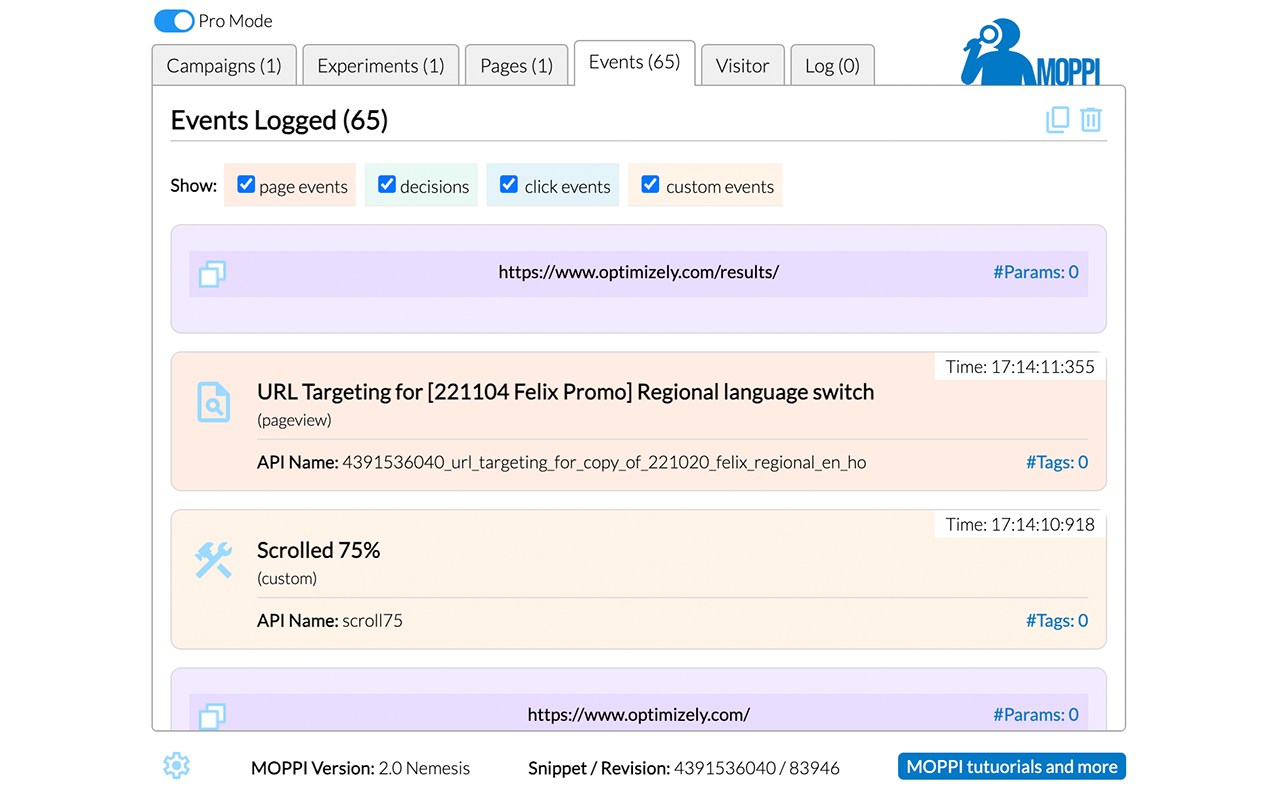
Task: Copy all logged events icon
Action: click(1057, 120)
